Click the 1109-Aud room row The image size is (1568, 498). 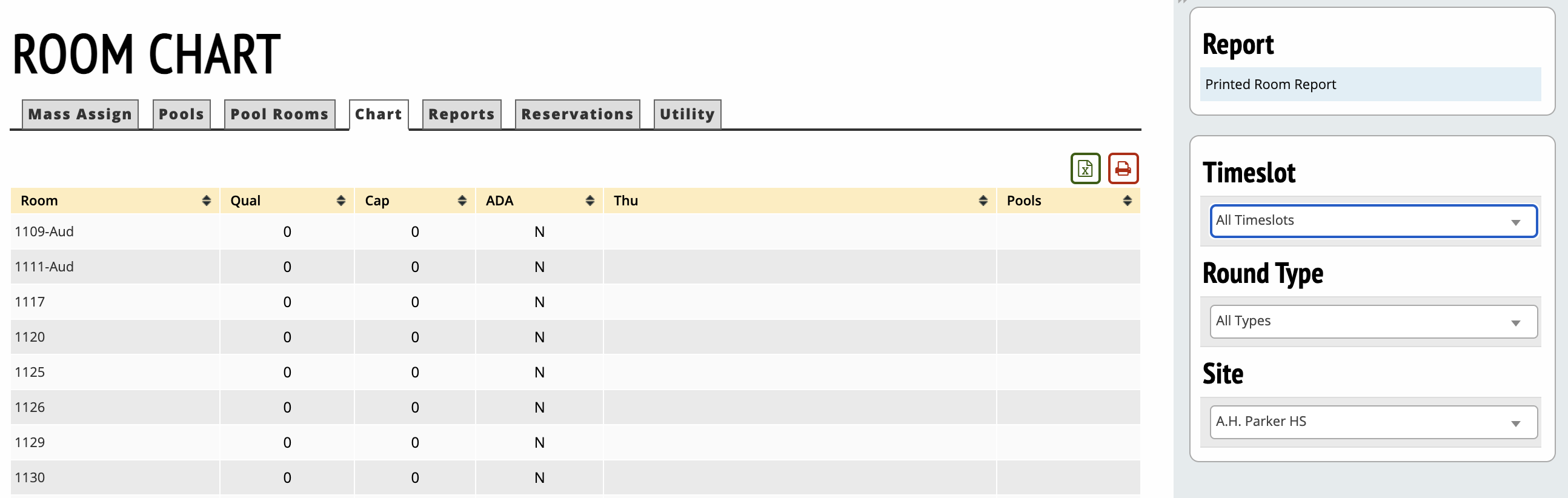44,232
